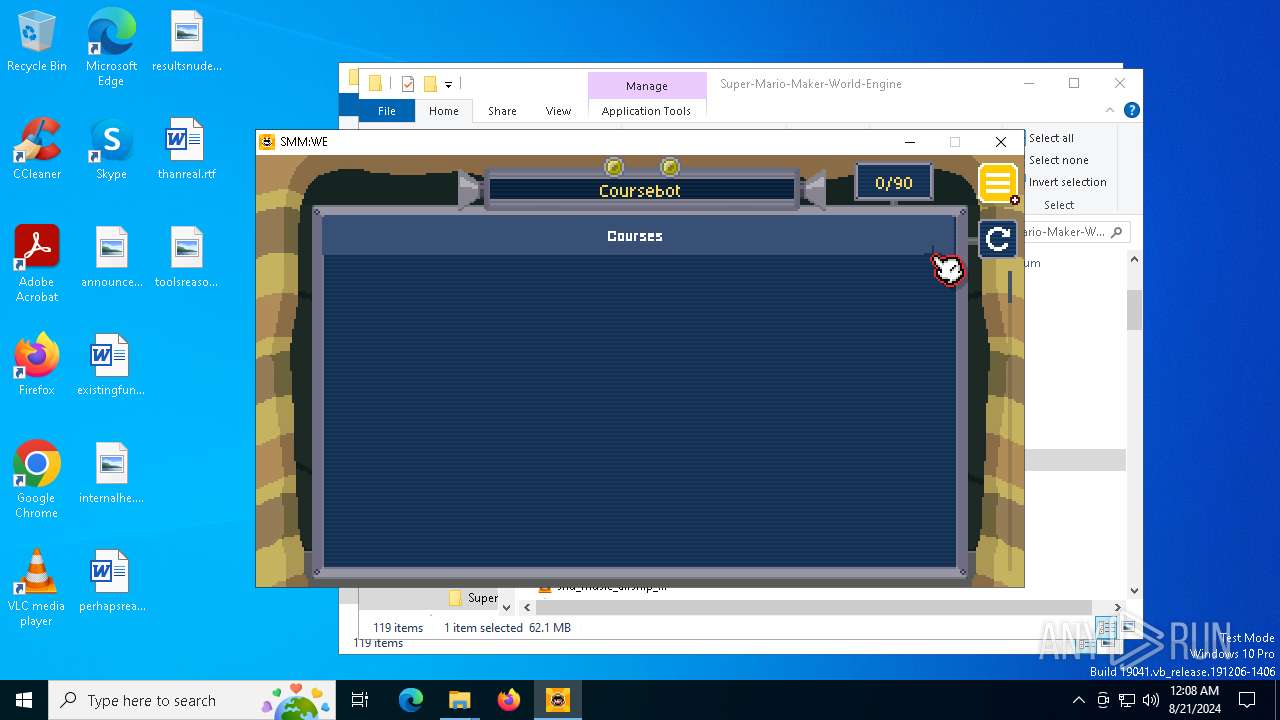
Task: Select the internalhe image file on desktop
Action: 111,473
